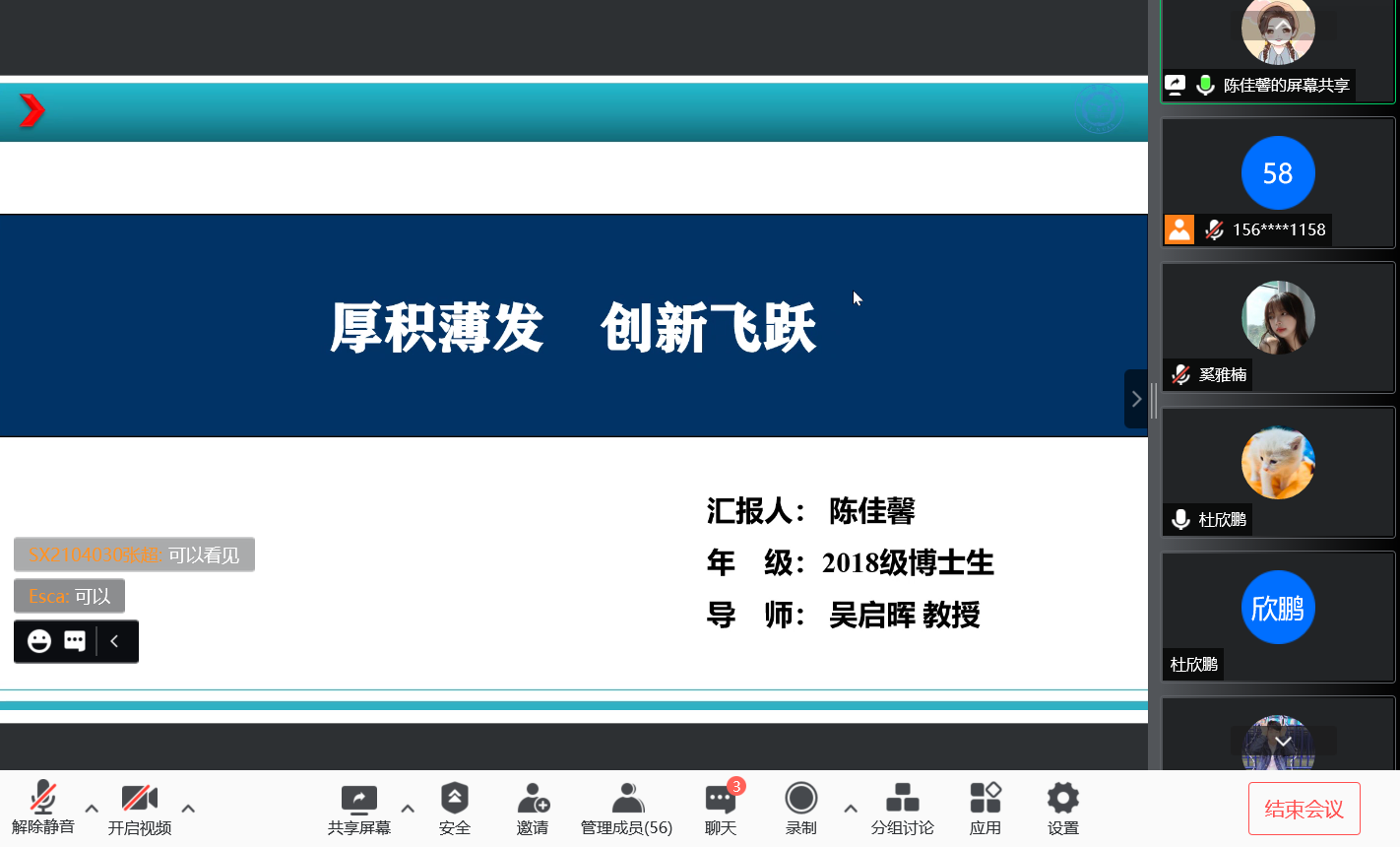The image size is (1400, 847).
Task: Open 管理成员(56) members panel
Action: [x=626, y=799]
